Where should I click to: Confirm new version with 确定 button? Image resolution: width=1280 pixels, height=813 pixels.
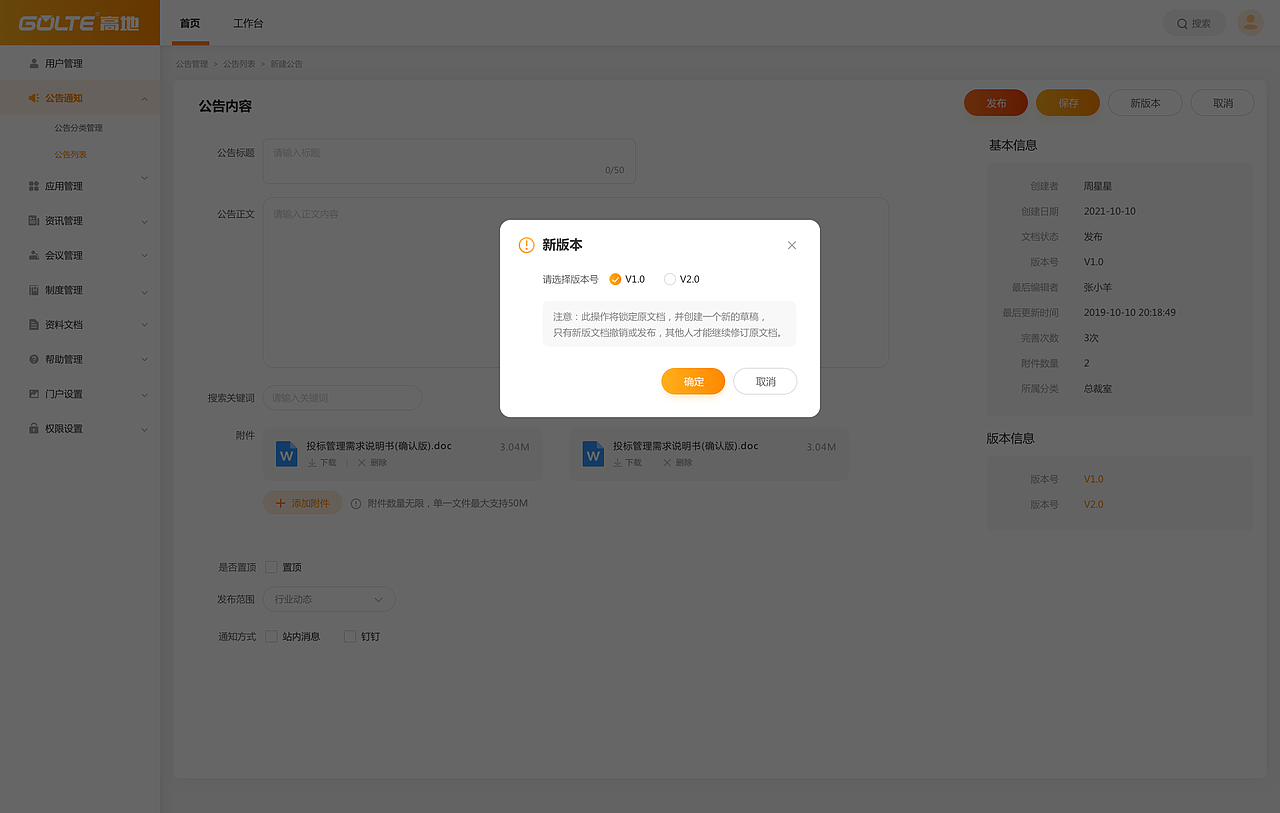tap(693, 381)
